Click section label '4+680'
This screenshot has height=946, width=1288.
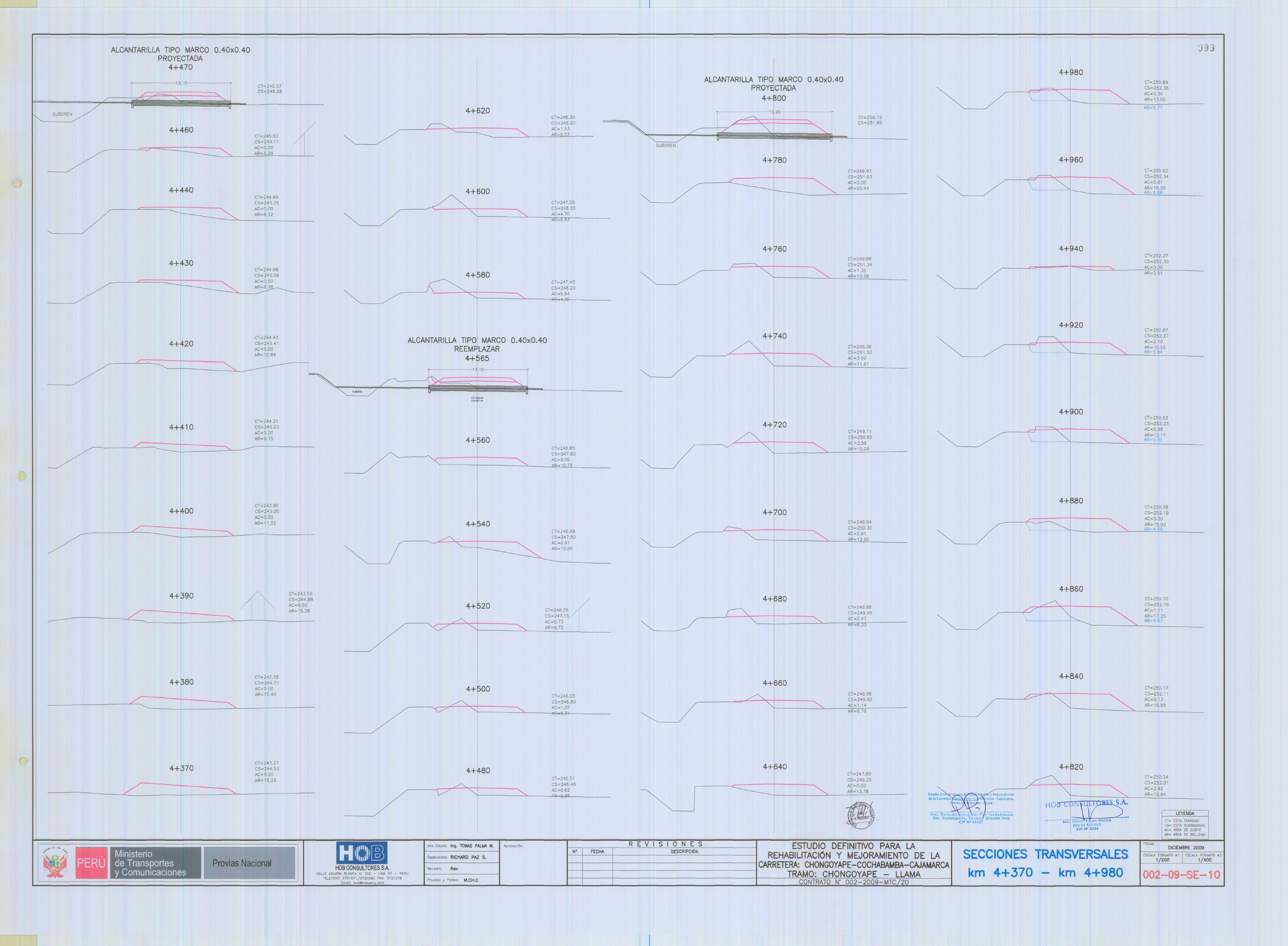pos(774,599)
